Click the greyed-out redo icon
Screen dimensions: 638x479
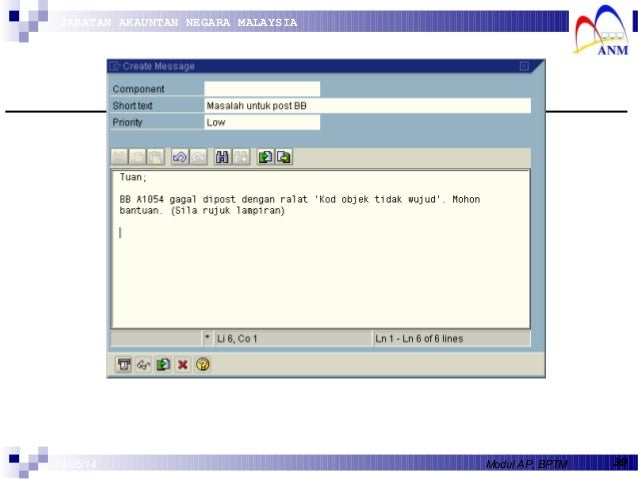(199, 157)
